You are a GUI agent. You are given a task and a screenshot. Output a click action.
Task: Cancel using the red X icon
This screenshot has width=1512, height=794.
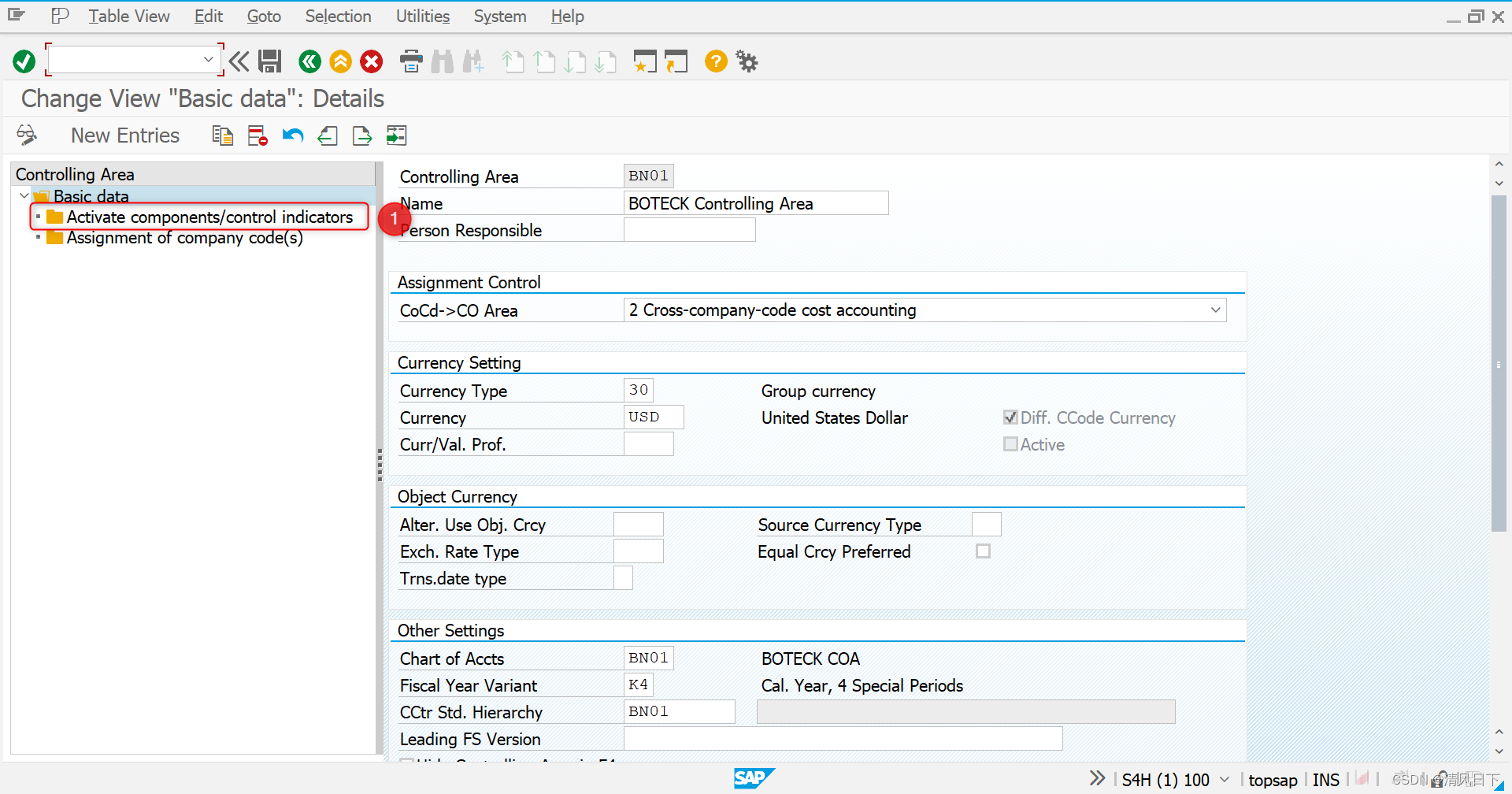point(372,61)
